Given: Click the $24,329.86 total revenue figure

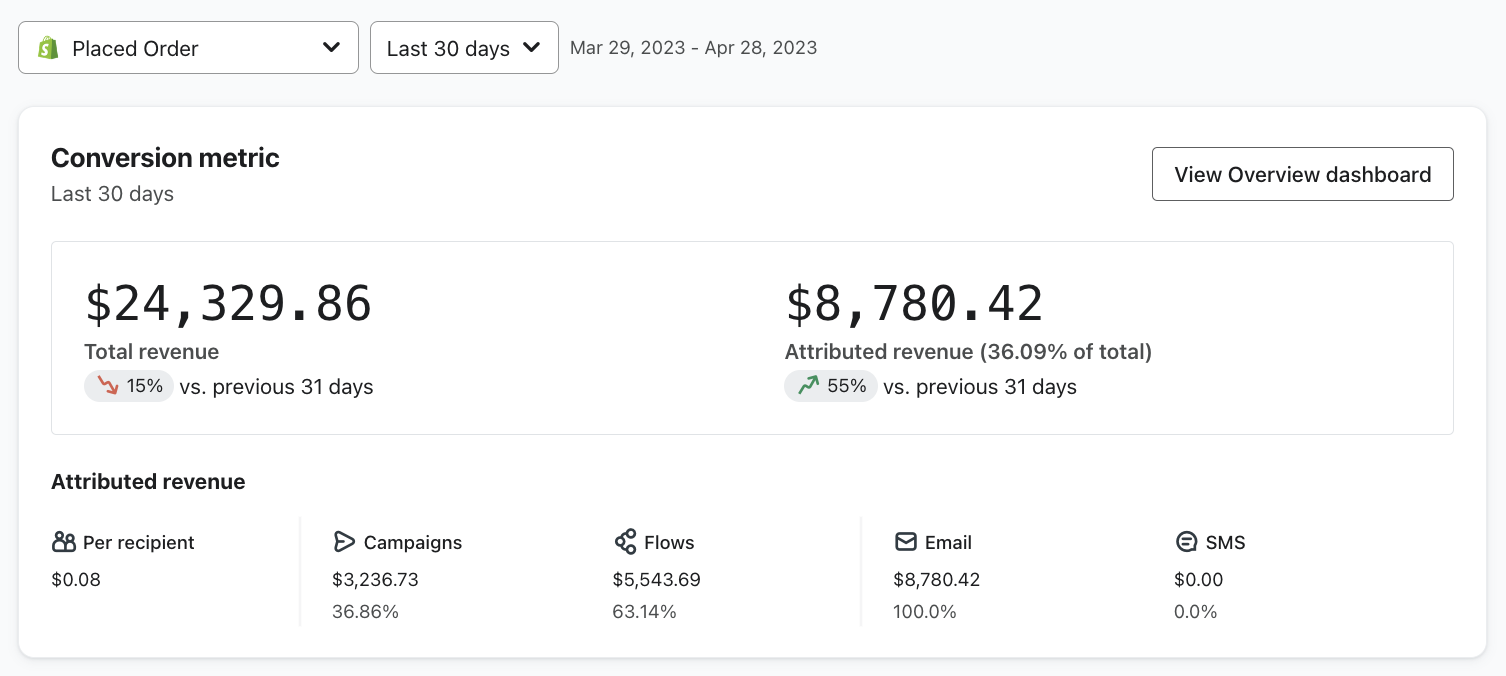Looking at the screenshot, I should tap(228, 304).
